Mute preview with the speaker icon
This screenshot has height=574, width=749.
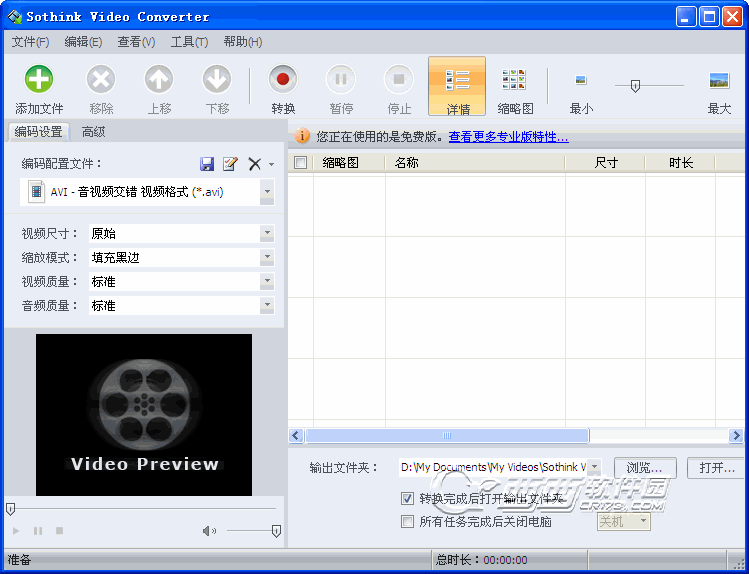[209, 531]
